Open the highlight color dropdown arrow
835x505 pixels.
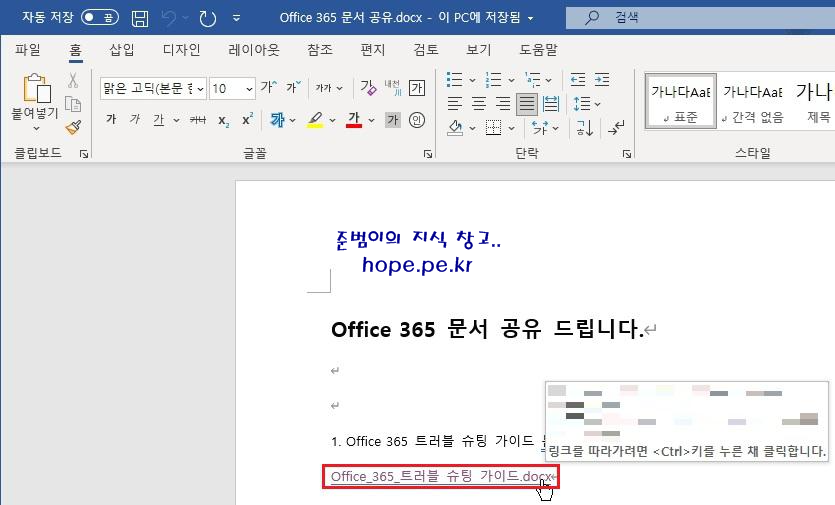point(332,120)
